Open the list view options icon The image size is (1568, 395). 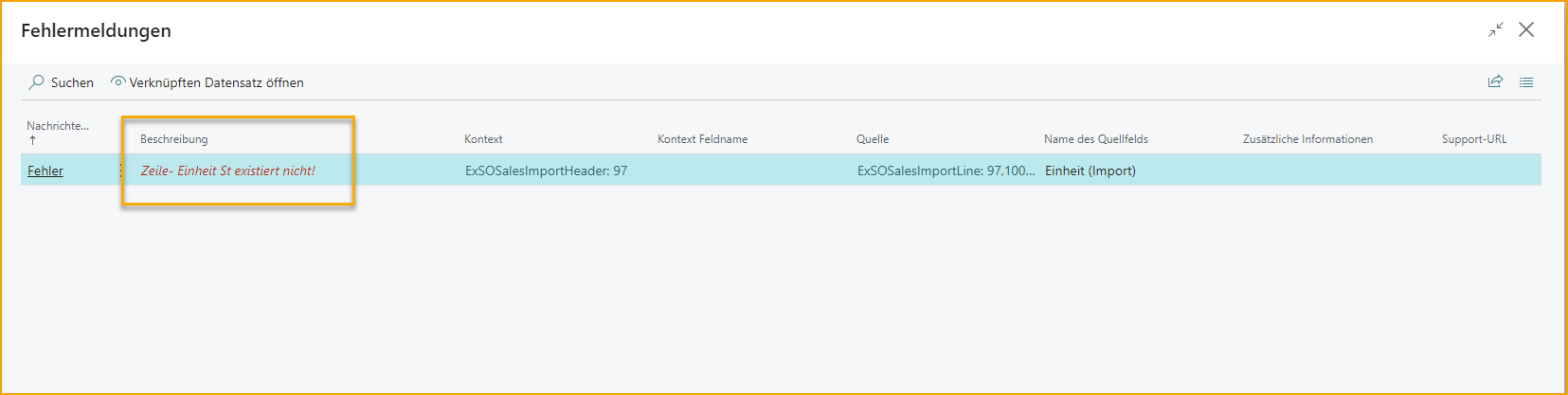(x=1526, y=81)
